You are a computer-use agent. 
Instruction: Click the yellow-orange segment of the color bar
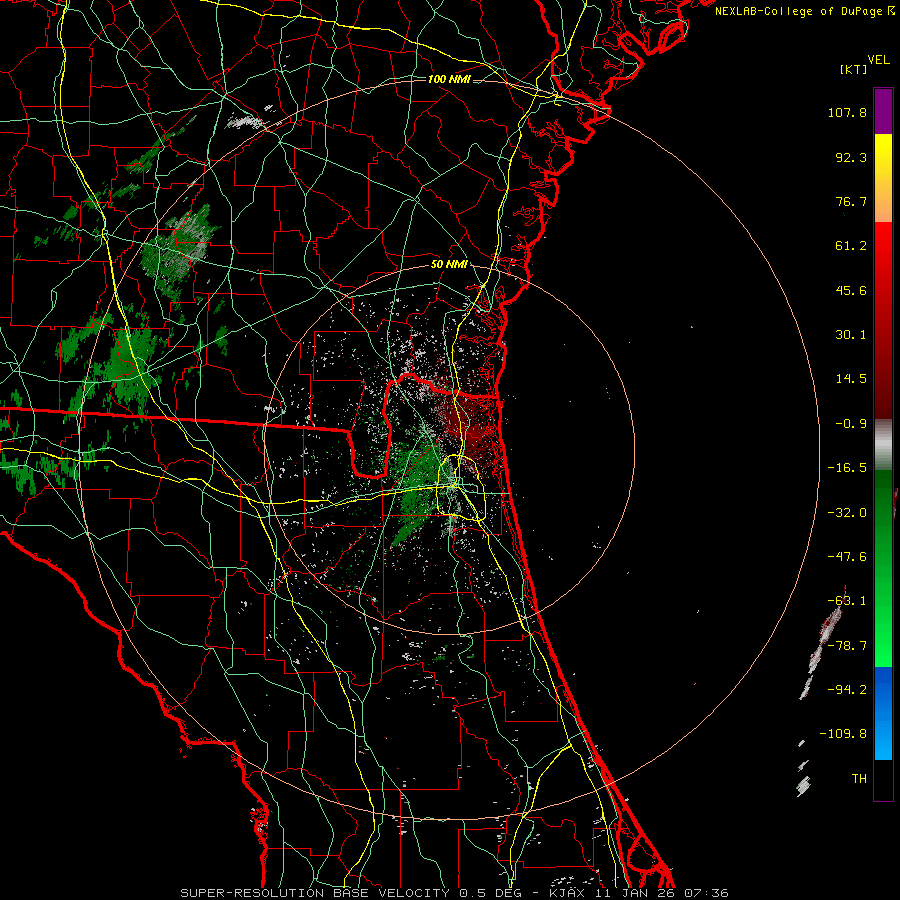tap(883, 178)
